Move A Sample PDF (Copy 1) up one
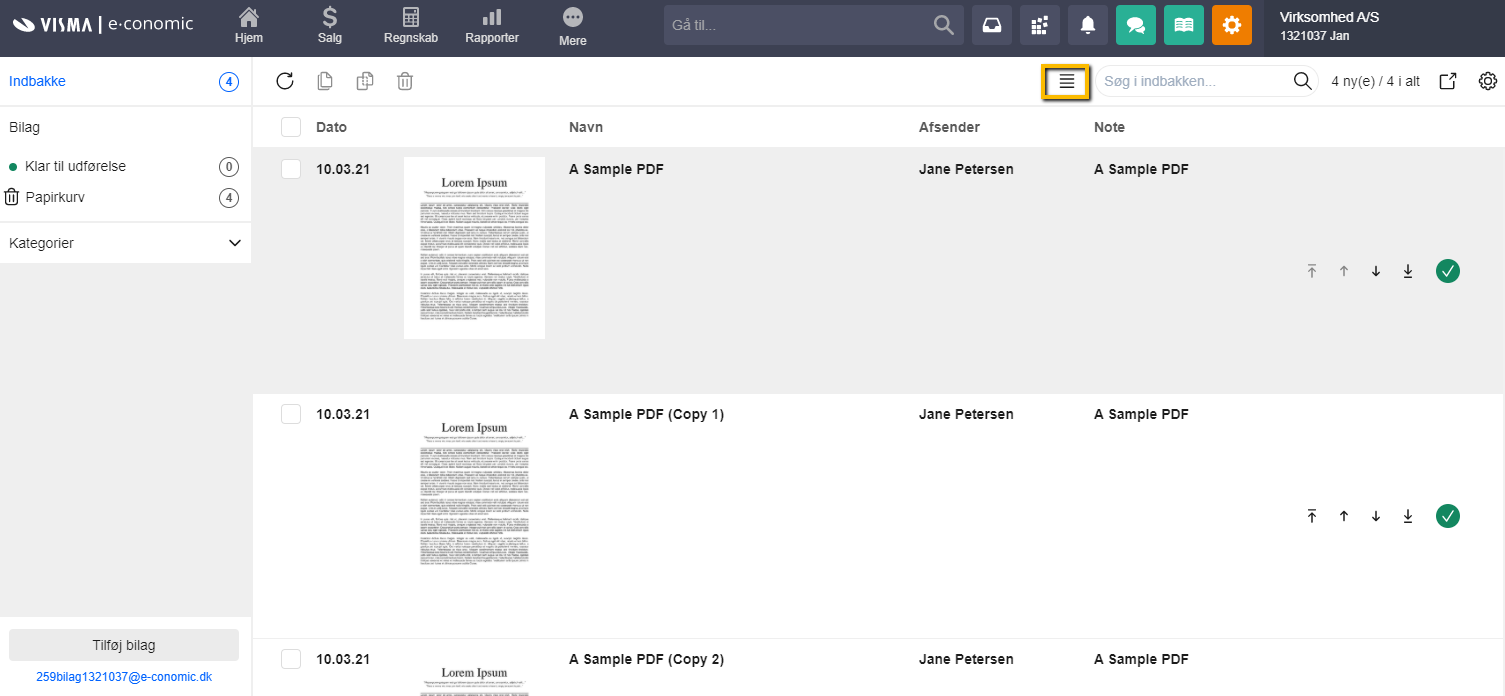The height and width of the screenshot is (696, 1505). [x=1344, y=516]
